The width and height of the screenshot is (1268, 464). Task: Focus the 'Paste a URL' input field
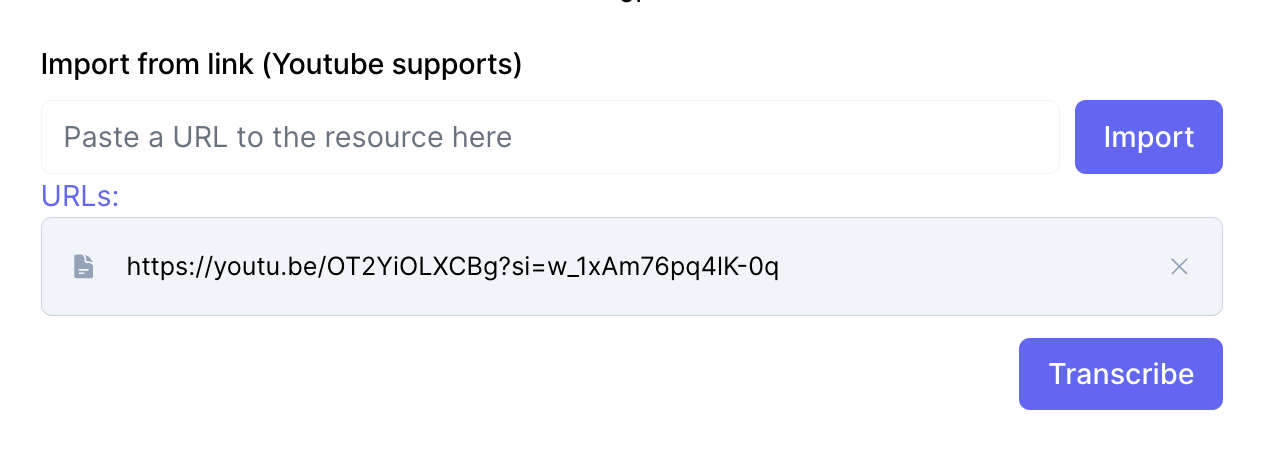[550, 137]
